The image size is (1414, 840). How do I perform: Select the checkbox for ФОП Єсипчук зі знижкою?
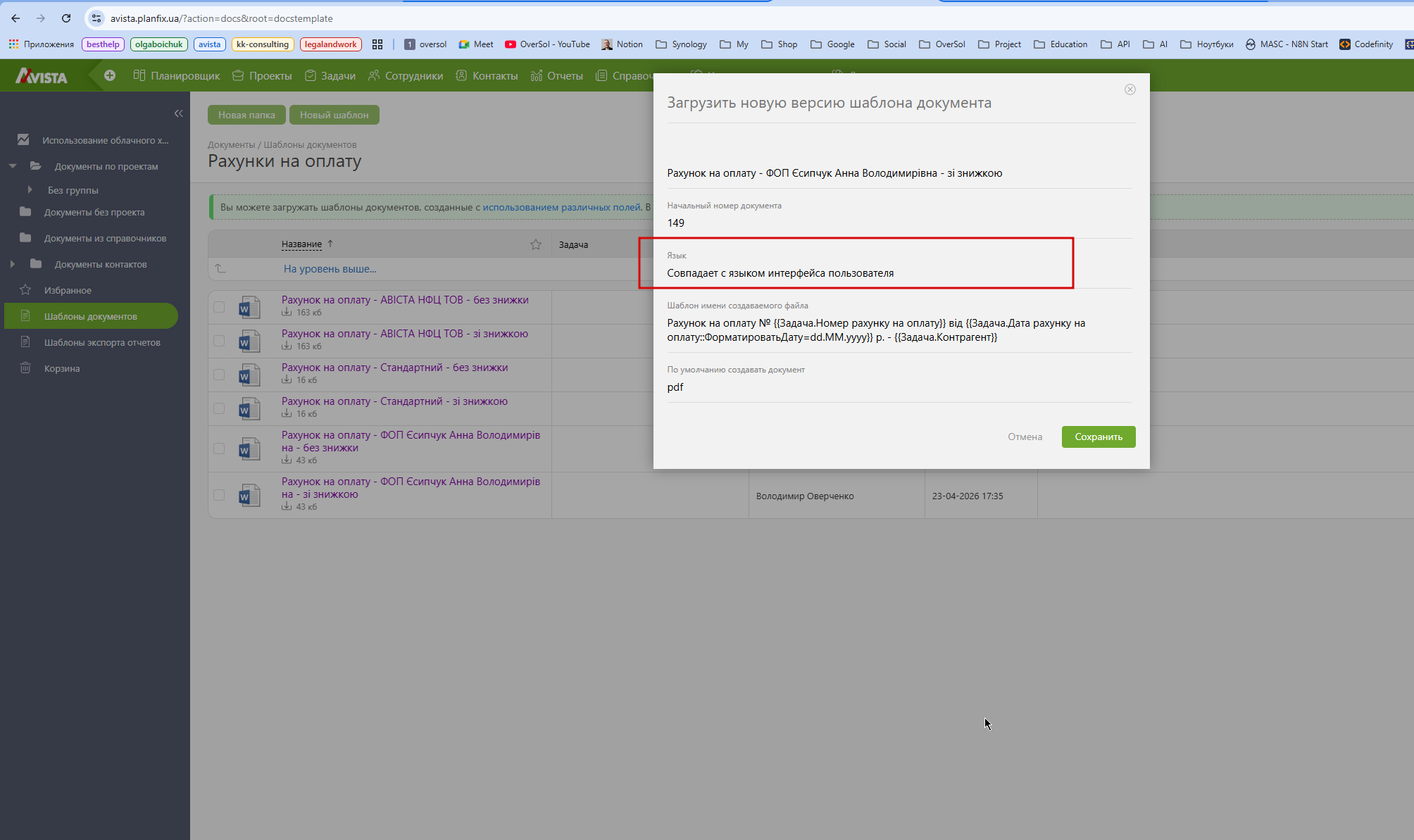pyautogui.click(x=219, y=495)
